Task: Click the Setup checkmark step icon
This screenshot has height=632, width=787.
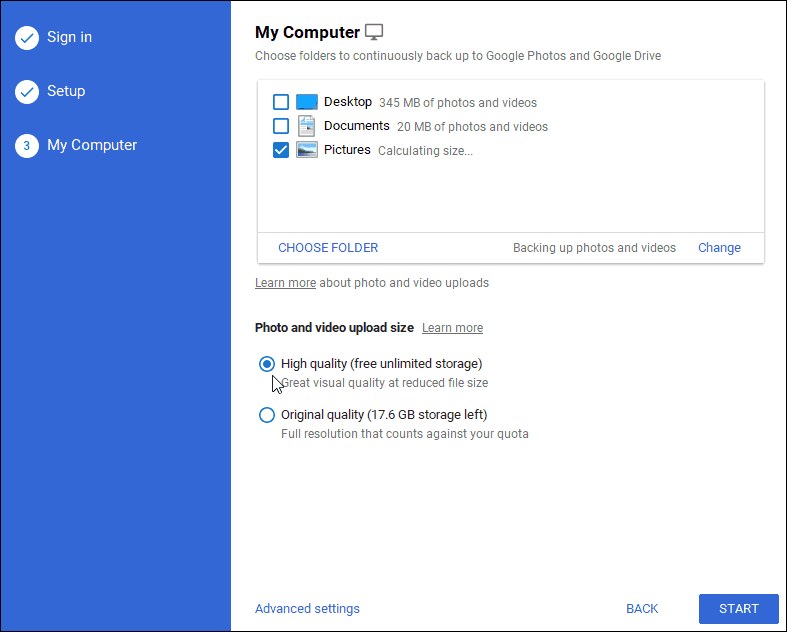Action: click(x=27, y=92)
